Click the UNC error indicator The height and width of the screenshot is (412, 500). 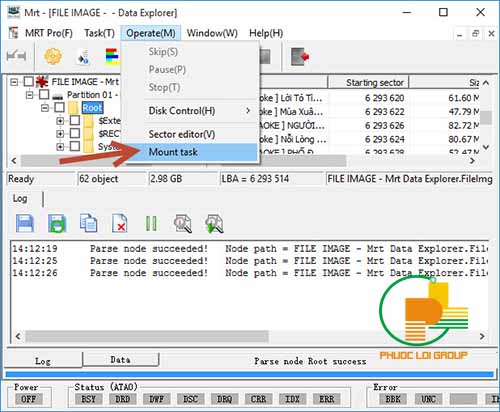(428, 399)
